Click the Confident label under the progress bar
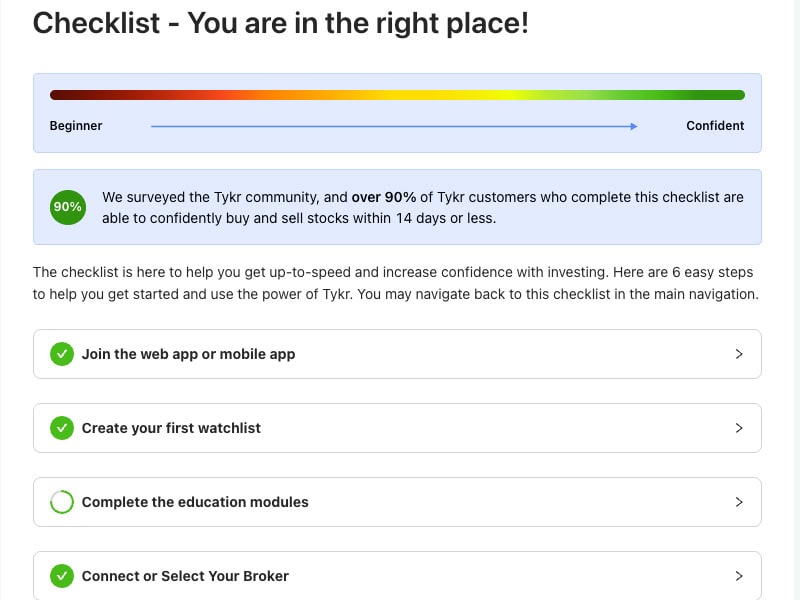The height and width of the screenshot is (600, 800). point(715,126)
